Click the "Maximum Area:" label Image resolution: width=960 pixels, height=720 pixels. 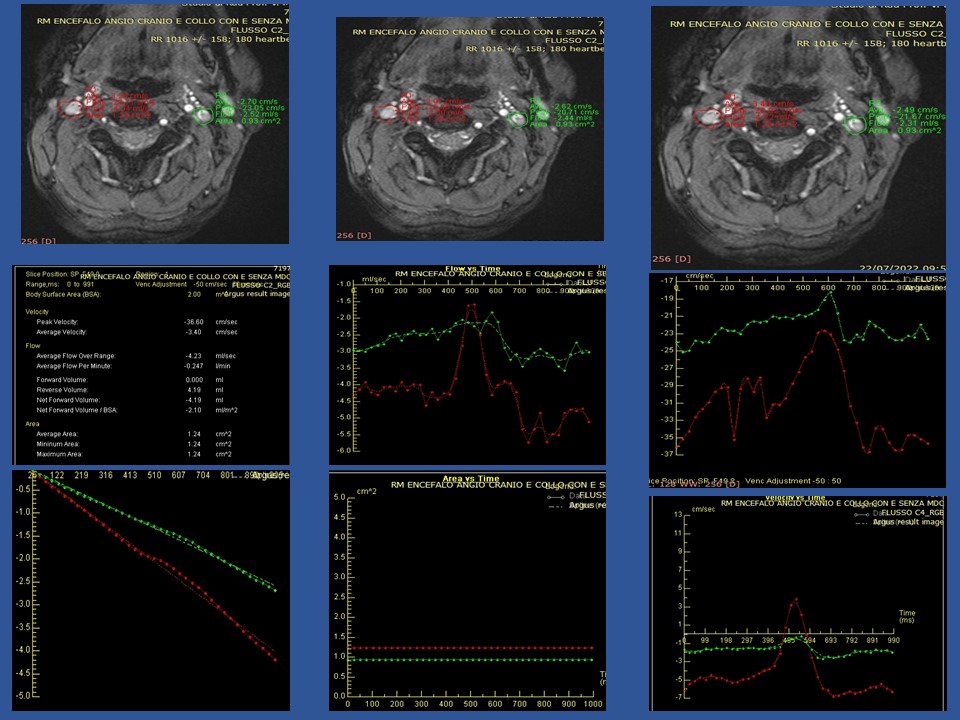[59, 454]
